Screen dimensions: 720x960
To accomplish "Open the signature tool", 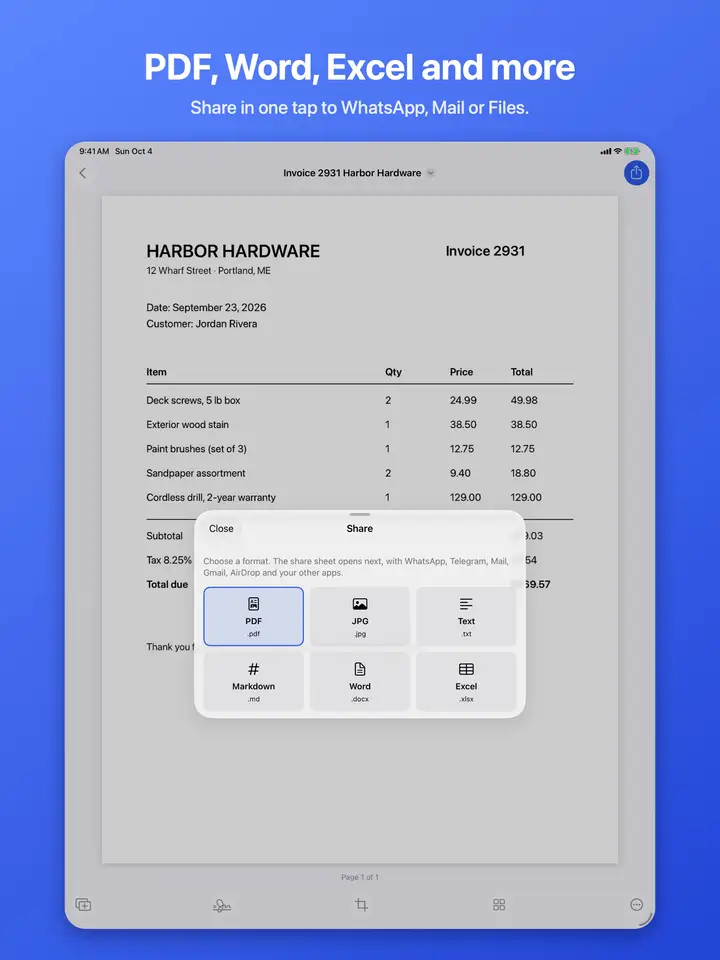I will [x=222, y=905].
